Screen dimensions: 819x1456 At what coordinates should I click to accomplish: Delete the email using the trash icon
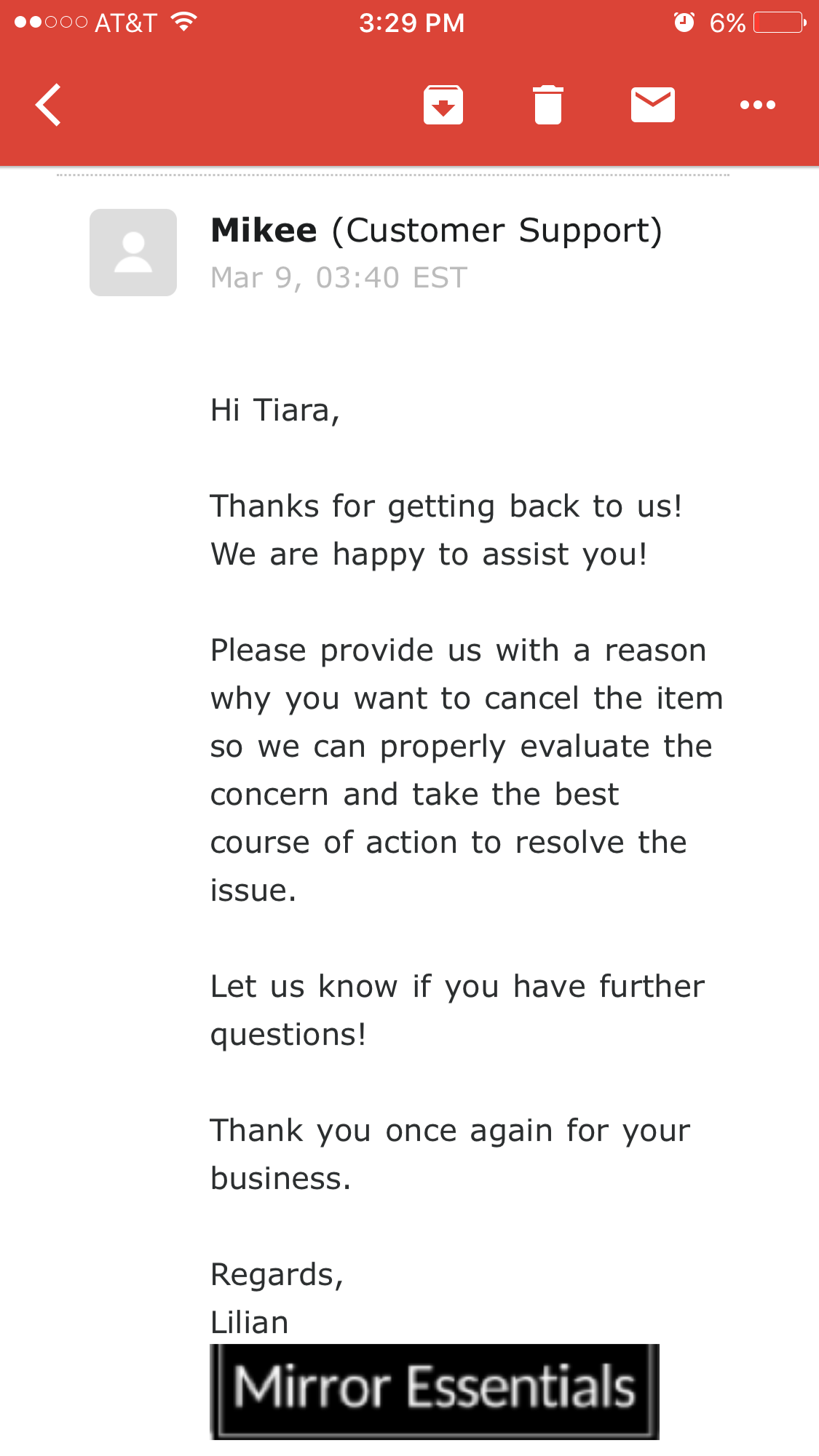pos(548,105)
